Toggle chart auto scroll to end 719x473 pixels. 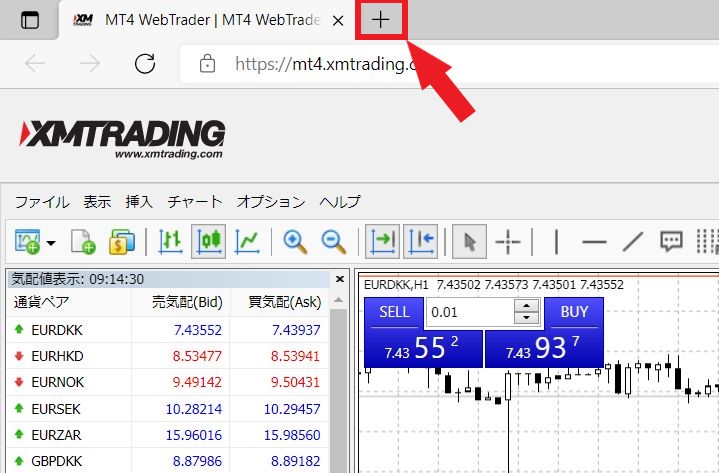click(383, 241)
